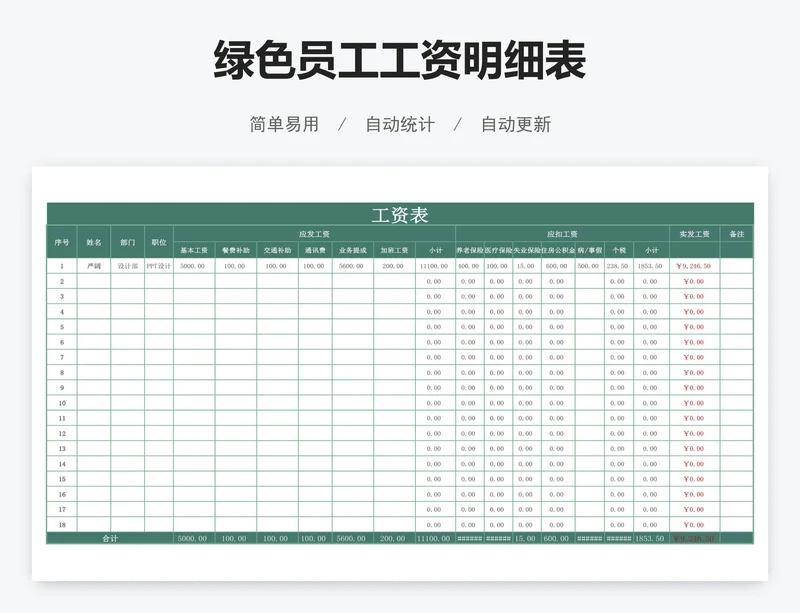Select the 业务提成 header cell
The width and height of the screenshot is (800, 613).
click(353, 250)
